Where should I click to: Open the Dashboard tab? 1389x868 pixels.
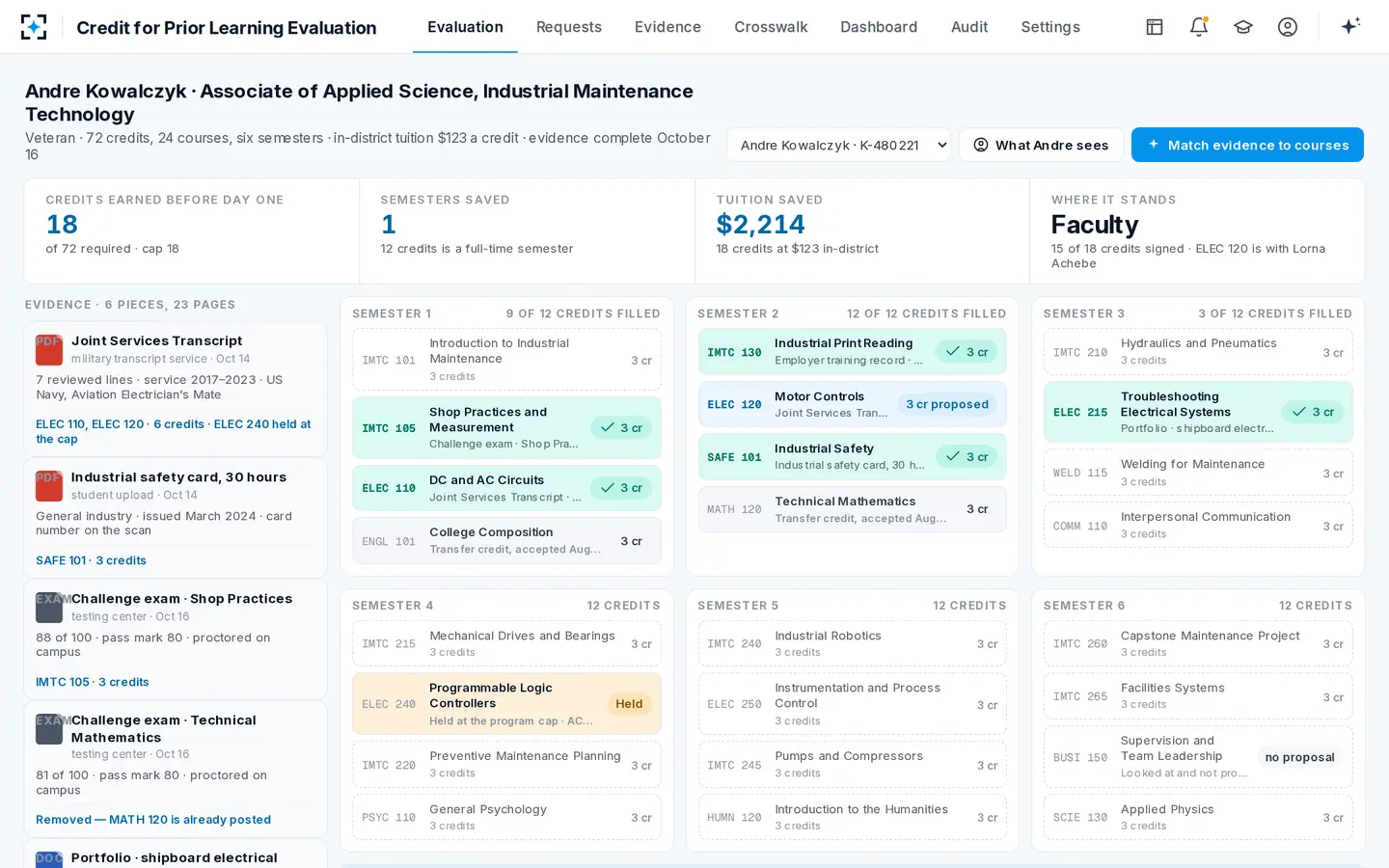point(879,27)
